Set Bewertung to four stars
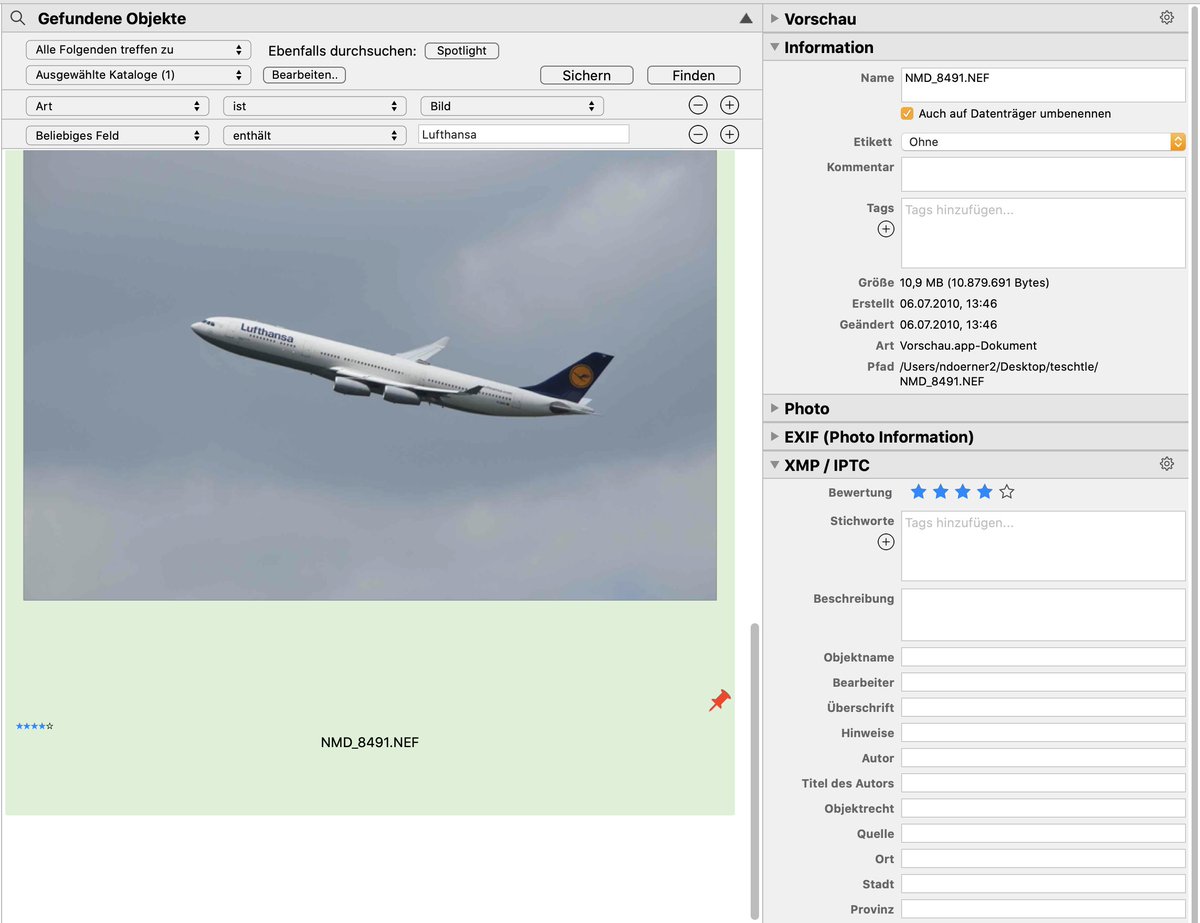This screenshot has width=1200, height=923. (x=984, y=492)
